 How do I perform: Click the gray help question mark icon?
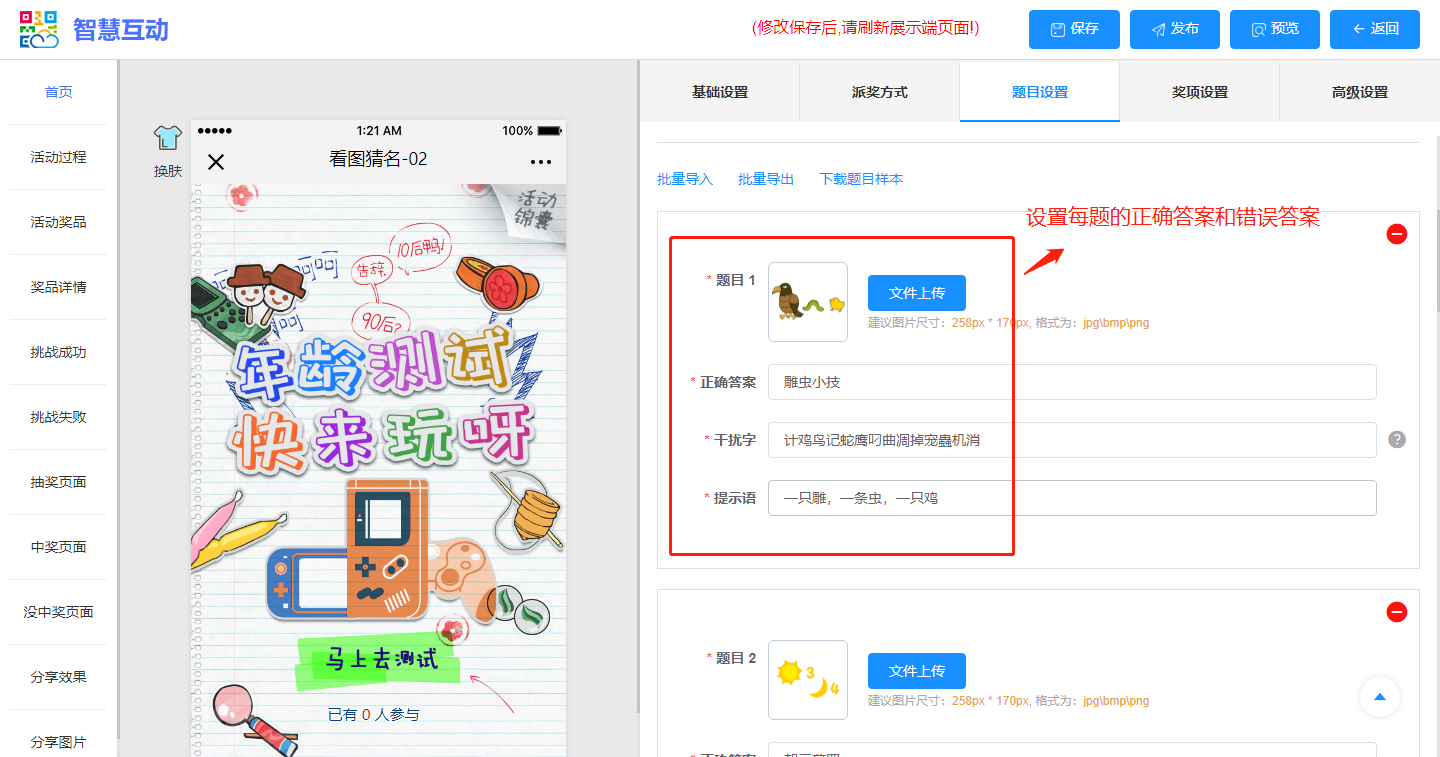[1397, 439]
